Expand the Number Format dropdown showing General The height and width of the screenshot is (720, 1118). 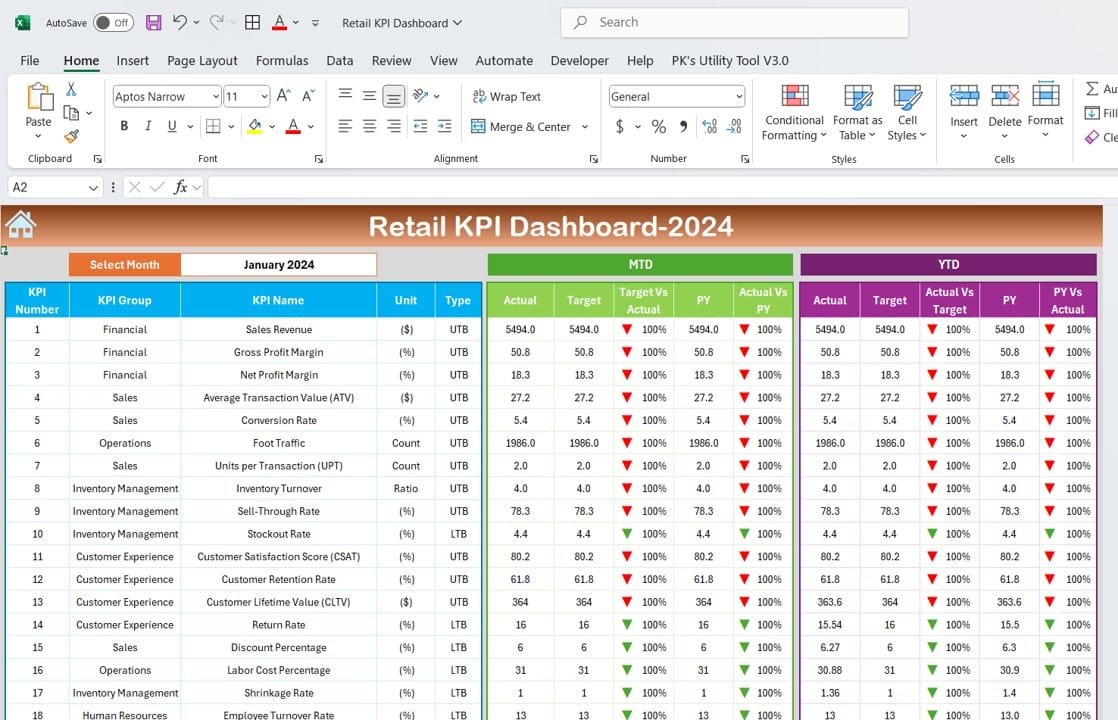(739, 97)
